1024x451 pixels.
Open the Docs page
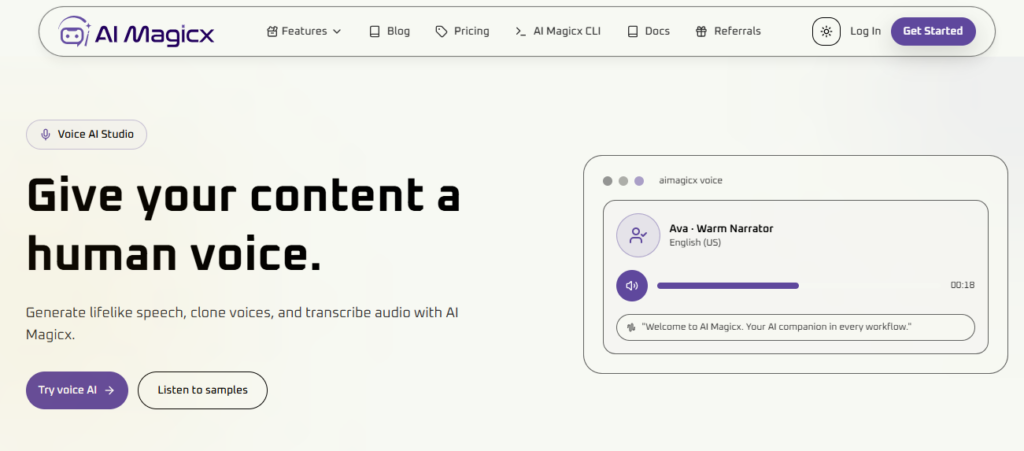tap(648, 31)
